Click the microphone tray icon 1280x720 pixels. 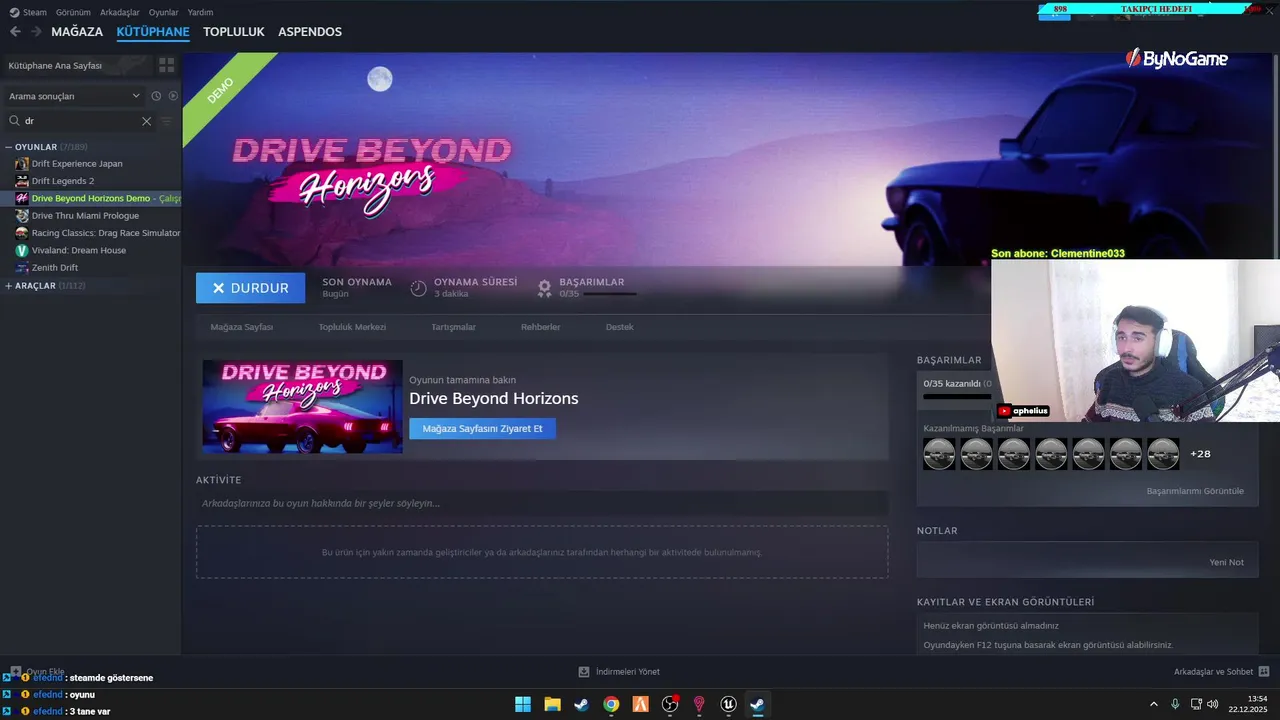1175,704
